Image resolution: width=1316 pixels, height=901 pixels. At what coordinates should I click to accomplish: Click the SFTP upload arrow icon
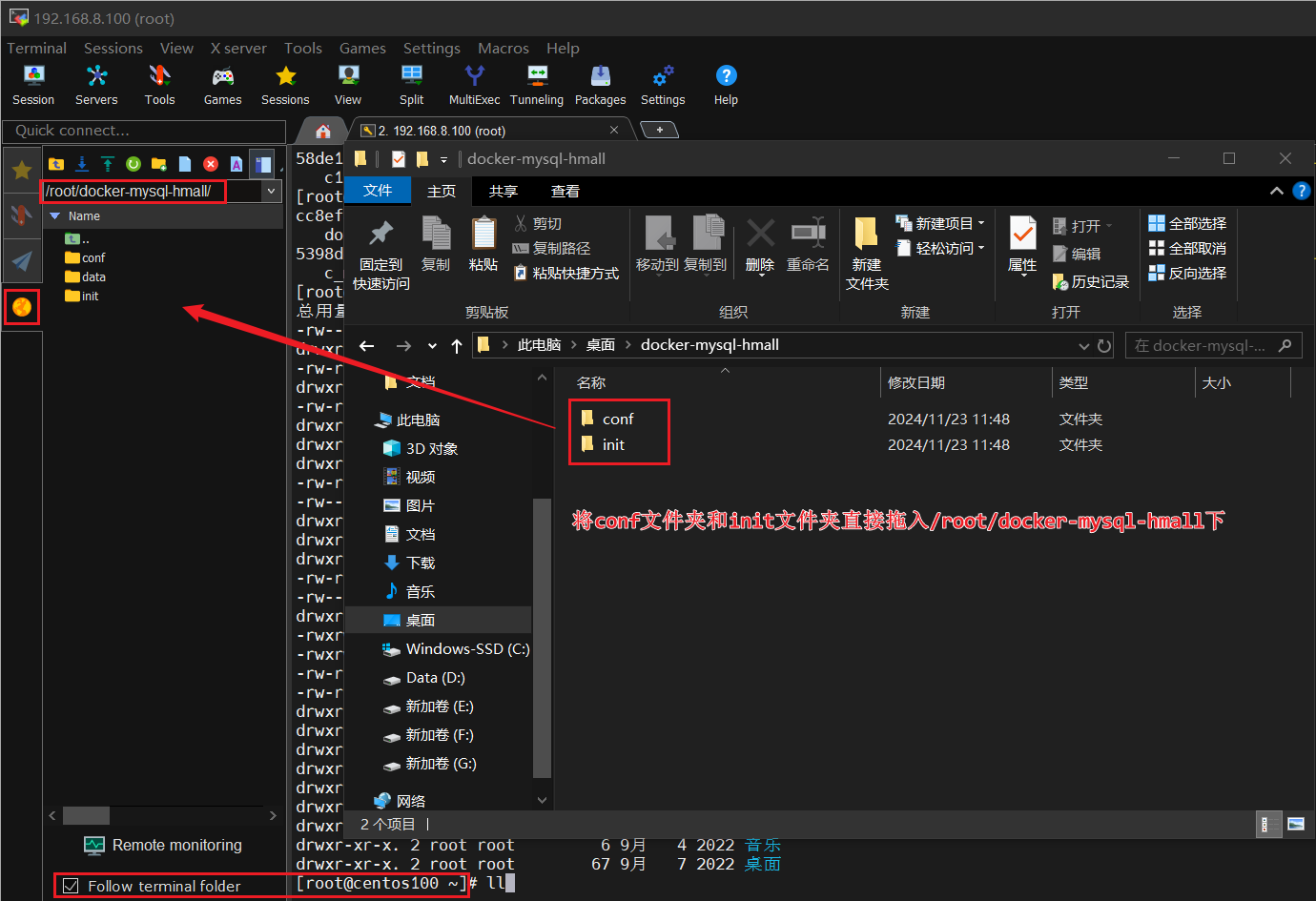click(x=108, y=164)
